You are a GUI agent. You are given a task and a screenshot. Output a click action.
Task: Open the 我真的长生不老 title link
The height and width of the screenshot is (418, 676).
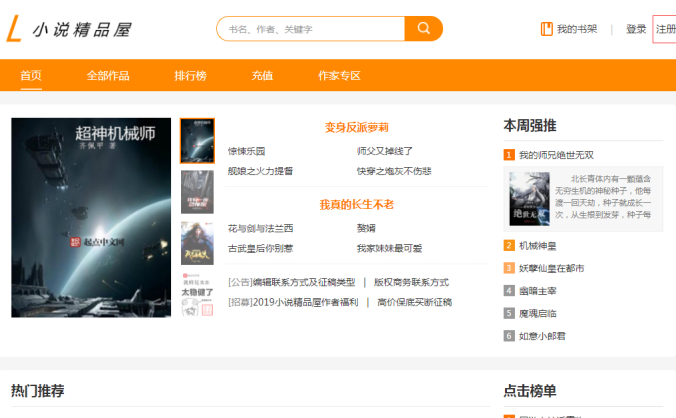[357, 205]
